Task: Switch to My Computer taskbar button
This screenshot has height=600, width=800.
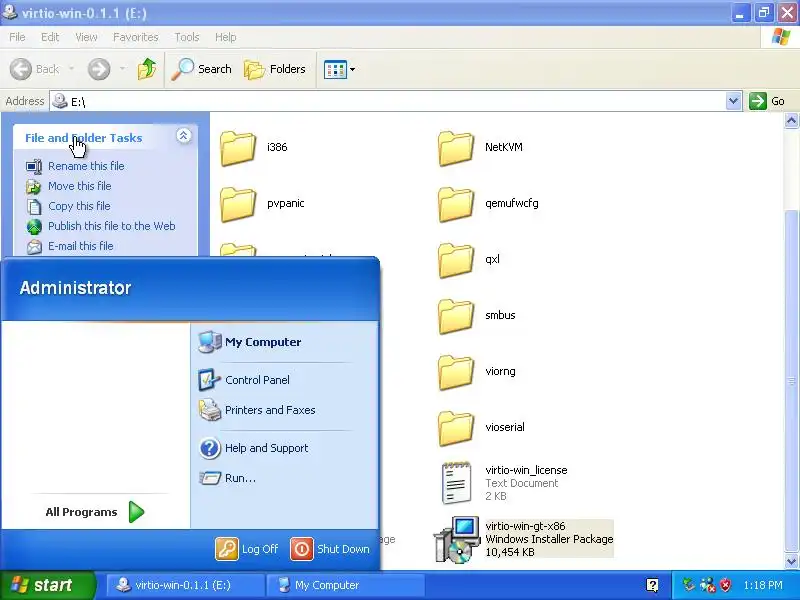Action: (x=346, y=585)
